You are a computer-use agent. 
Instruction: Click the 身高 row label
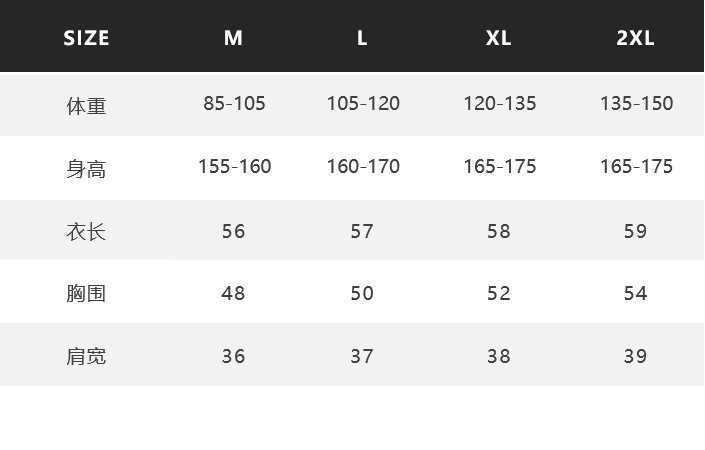[x=86, y=169]
